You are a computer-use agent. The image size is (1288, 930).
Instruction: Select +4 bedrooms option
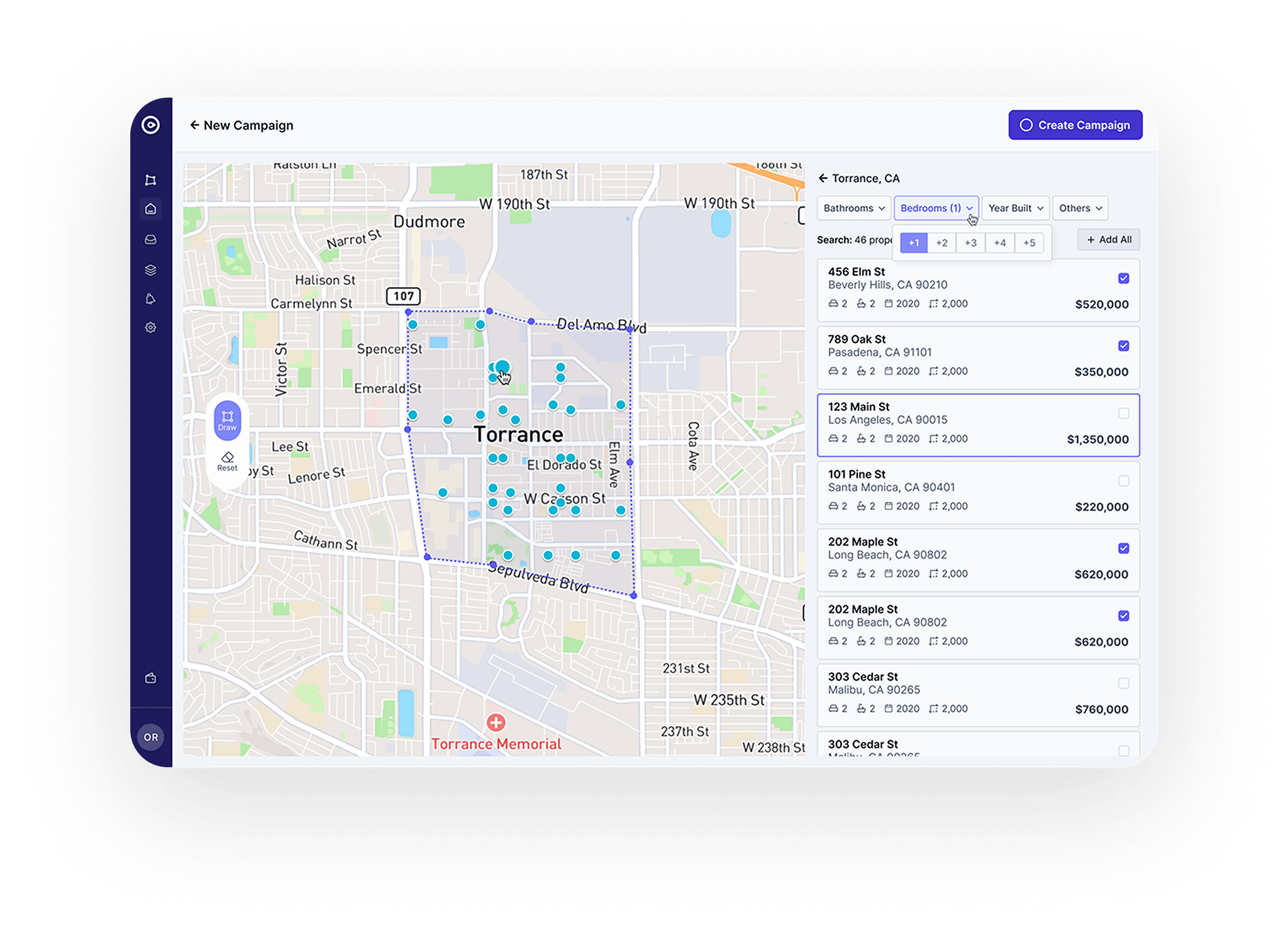(1000, 243)
